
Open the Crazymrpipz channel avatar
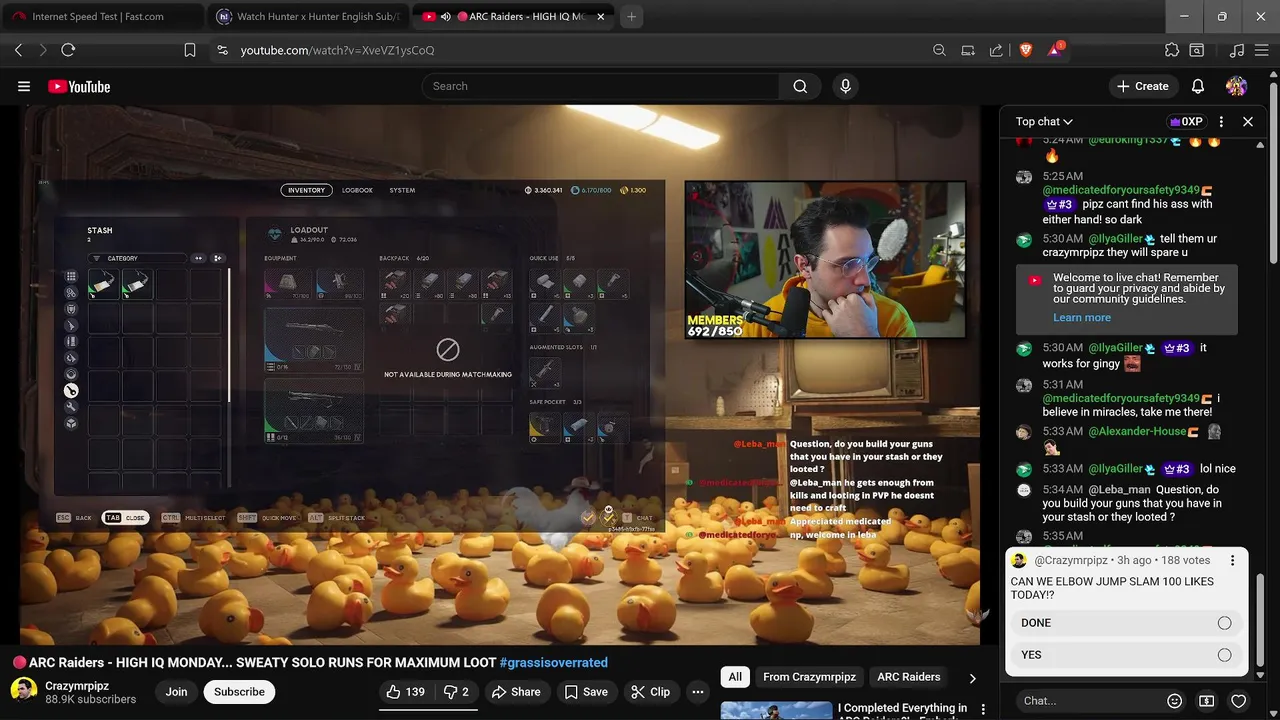[x=24, y=691]
